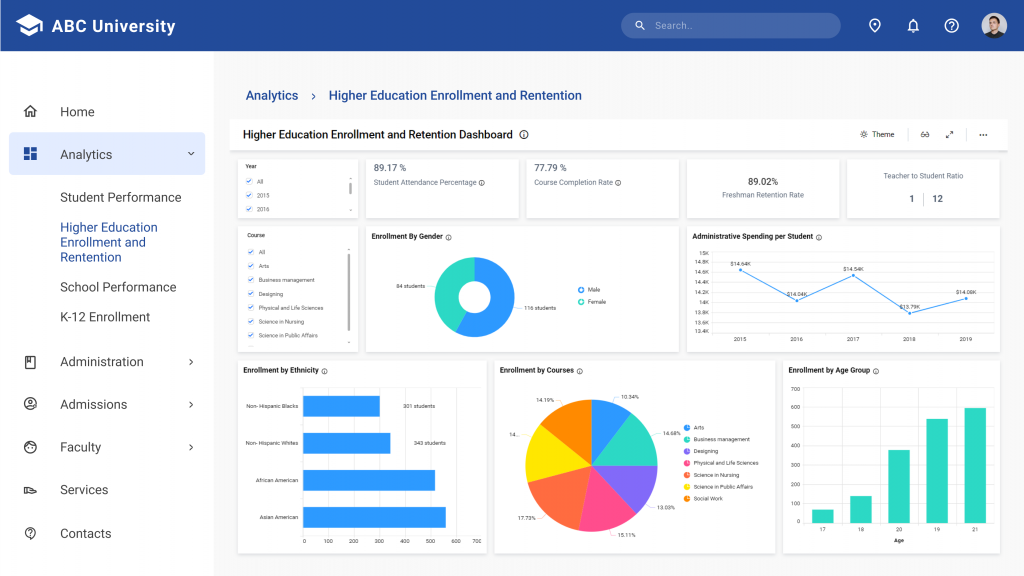Open more dashboard options via the ellipsis icon
The width and height of the screenshot is (1024, 576).
point(983,134)
